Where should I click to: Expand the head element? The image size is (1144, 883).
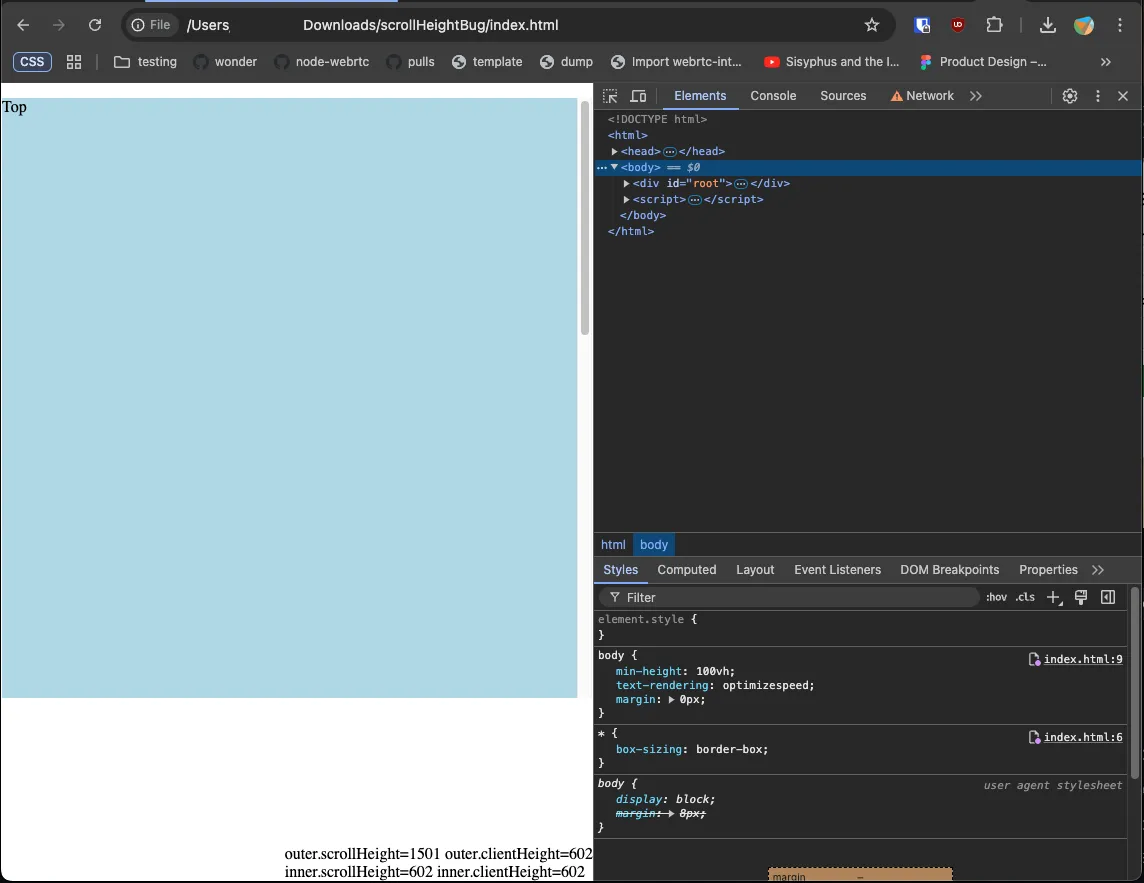614,151
